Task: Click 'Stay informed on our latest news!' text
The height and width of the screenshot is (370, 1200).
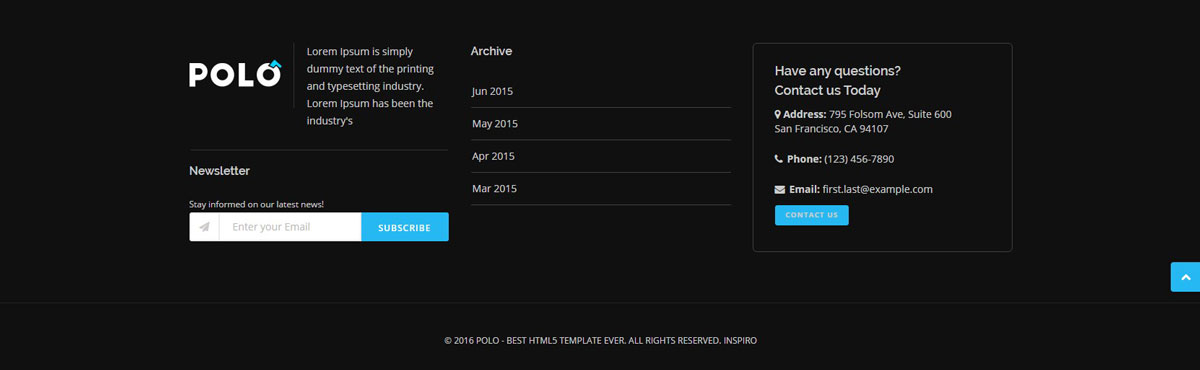Action: tap(257, 204)
